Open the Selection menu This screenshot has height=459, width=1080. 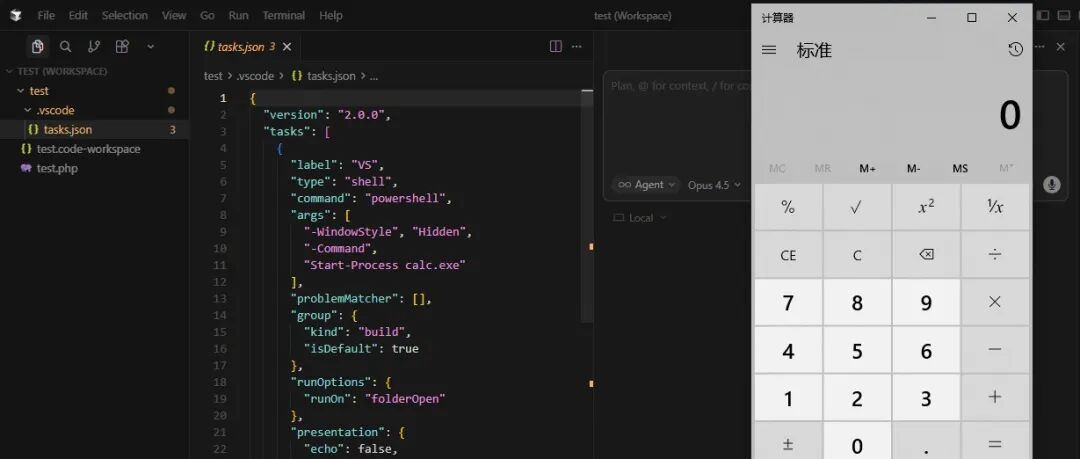click(125, 15)
